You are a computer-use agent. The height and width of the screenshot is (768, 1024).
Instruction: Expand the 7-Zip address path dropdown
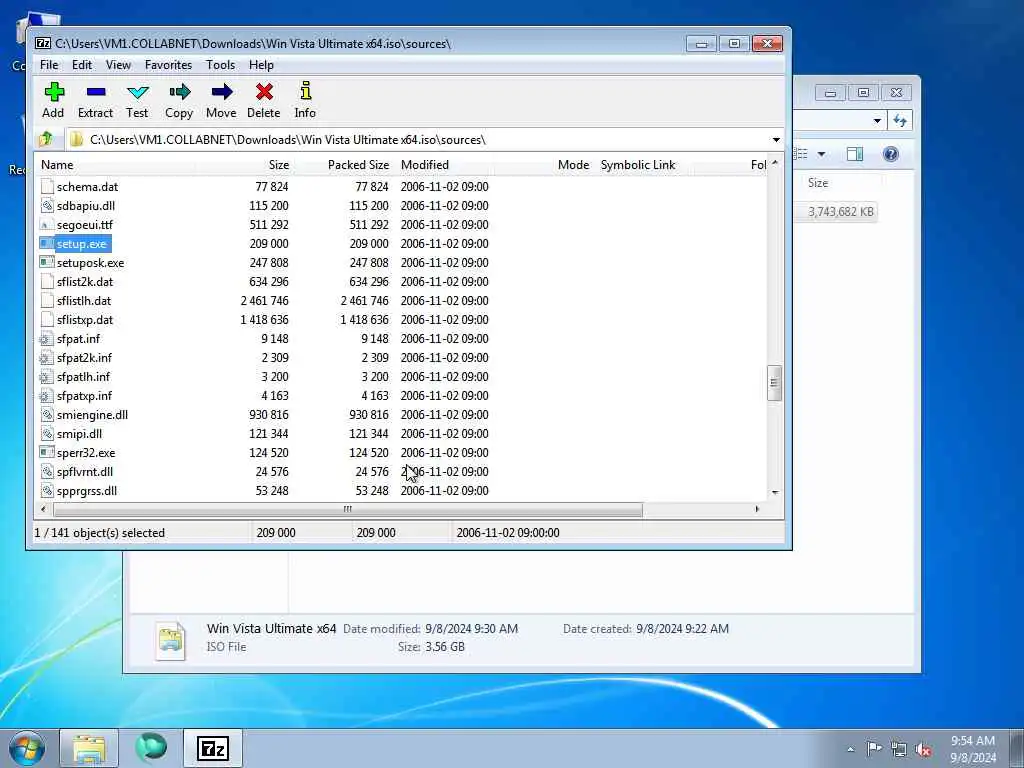pyautogui.click(x=776, y=140)
